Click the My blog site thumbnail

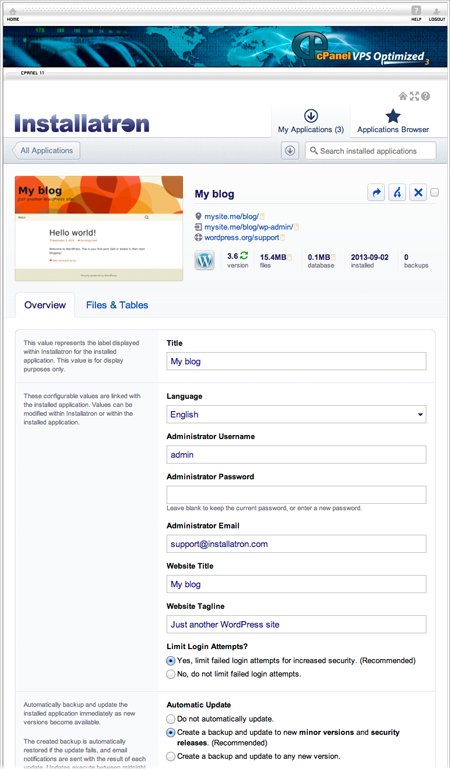point(99,229)
